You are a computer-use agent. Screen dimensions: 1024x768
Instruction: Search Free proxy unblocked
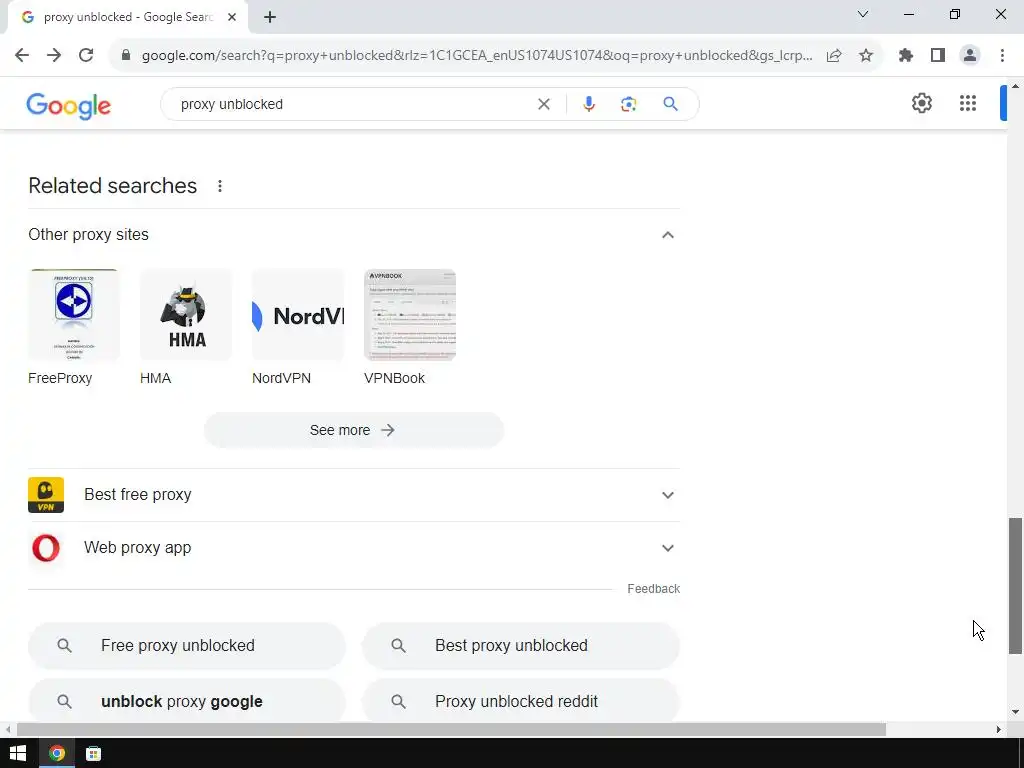point(187,645)
